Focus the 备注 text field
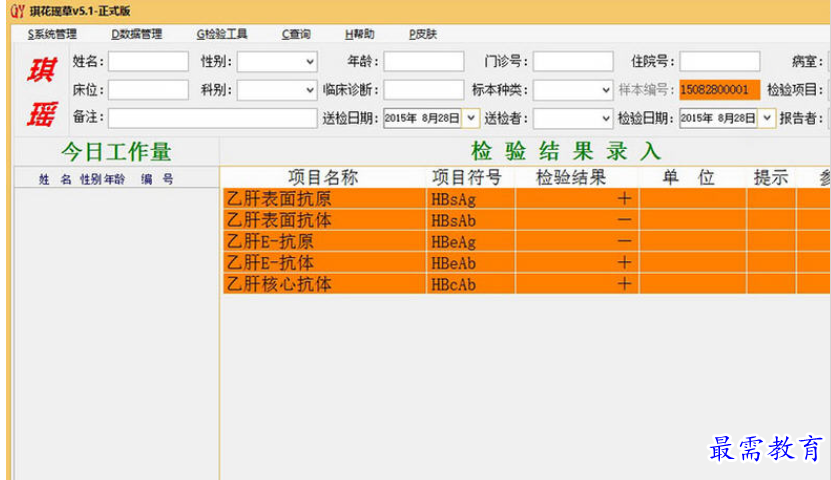Viewport: 831px width, 480px height. point(212,118)
